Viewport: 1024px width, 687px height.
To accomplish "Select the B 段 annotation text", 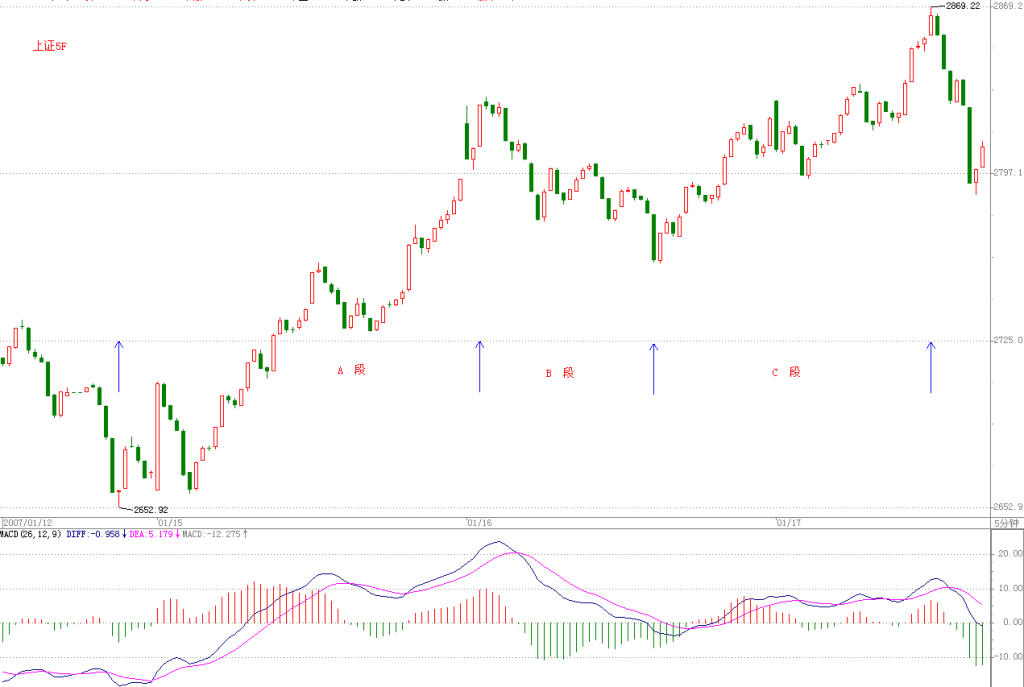I will [x=560, y=373].
